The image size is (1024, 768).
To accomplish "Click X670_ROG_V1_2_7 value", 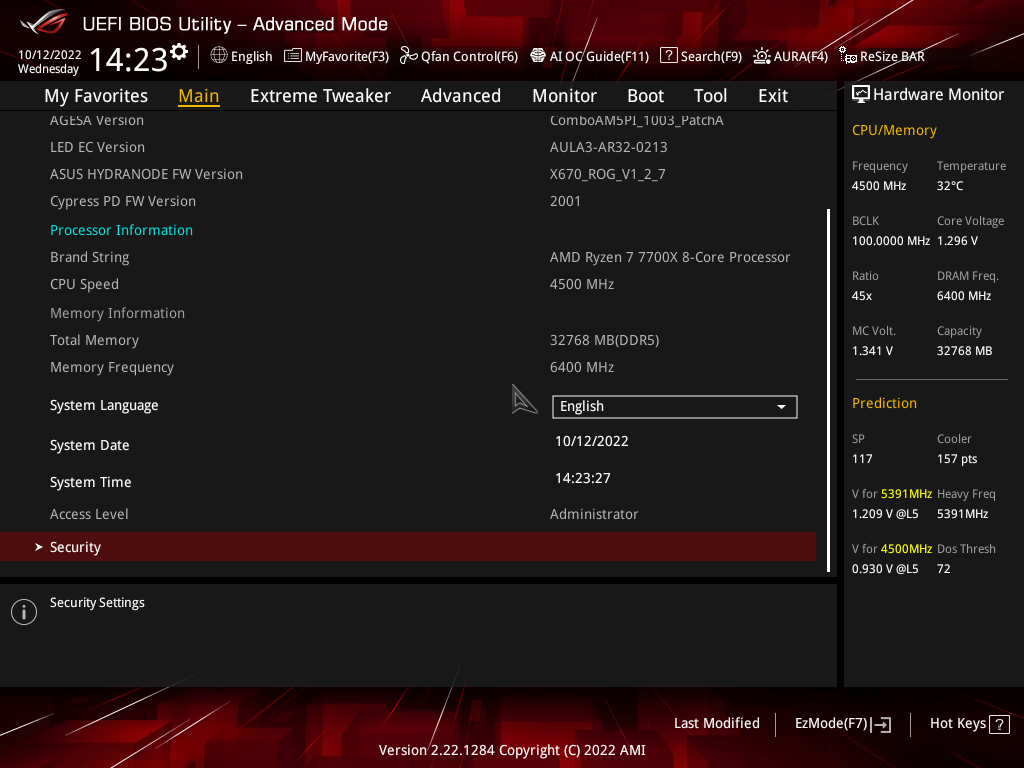I will (607, 174).
